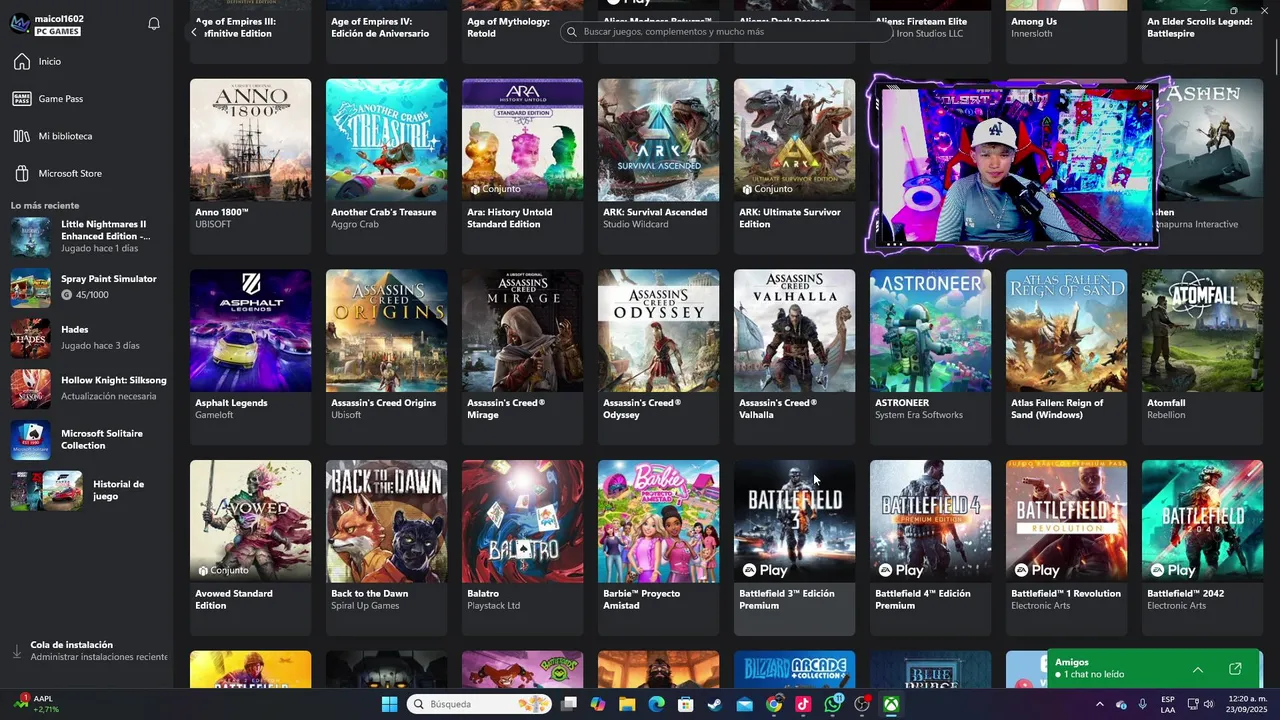Image resolution: width=1280 pixels, height=720 pixels.
Task: Focus the Buscar juegos search field
Action: [727, 32]
